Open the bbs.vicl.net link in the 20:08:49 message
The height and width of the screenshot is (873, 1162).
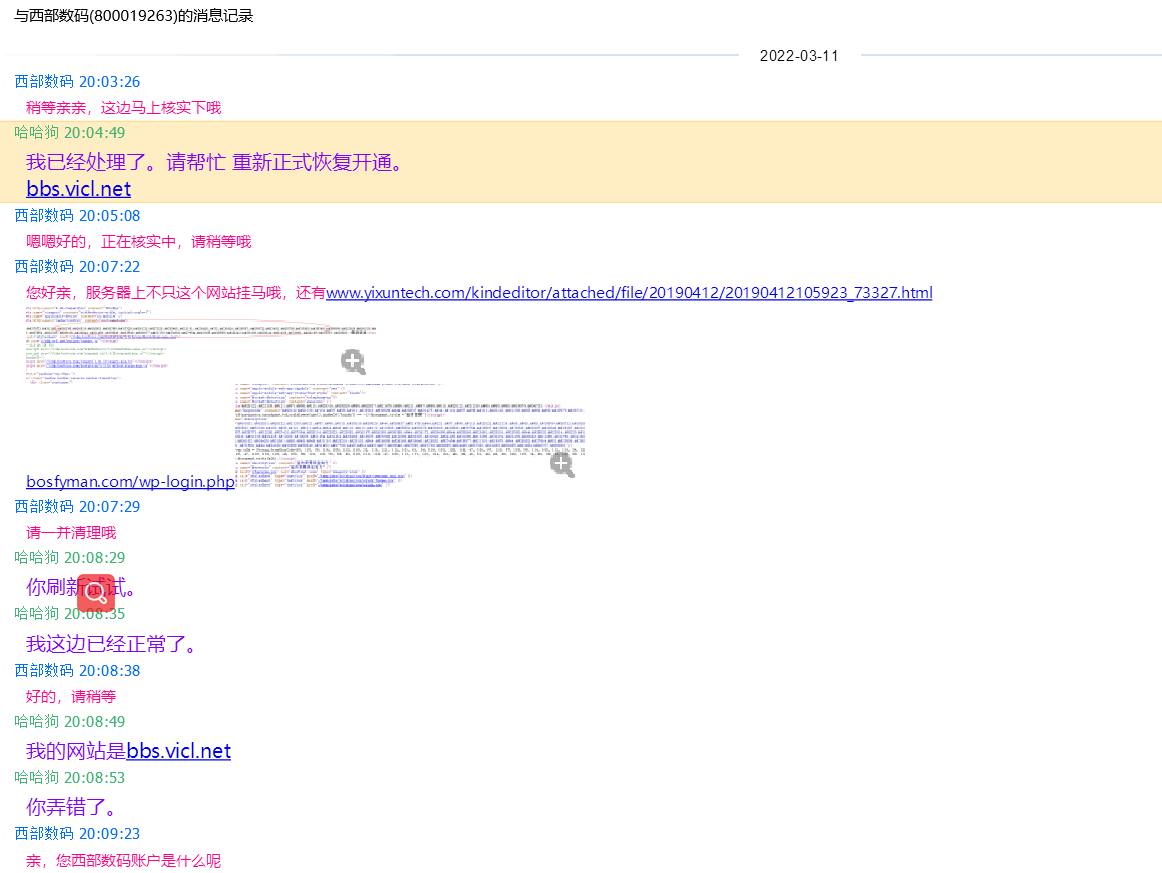pos(178,750)
